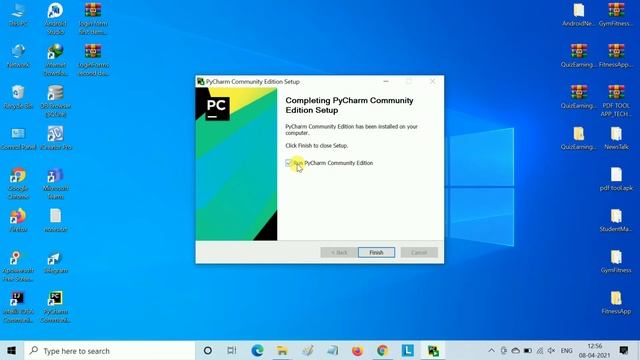Open the Windows Start menu

[x=11, y=351]
